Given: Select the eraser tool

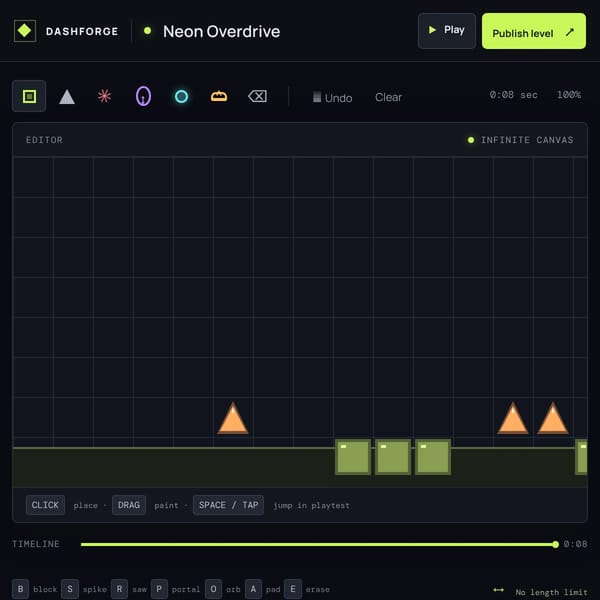Looking at the screenshot, I should tap(258, 96).
